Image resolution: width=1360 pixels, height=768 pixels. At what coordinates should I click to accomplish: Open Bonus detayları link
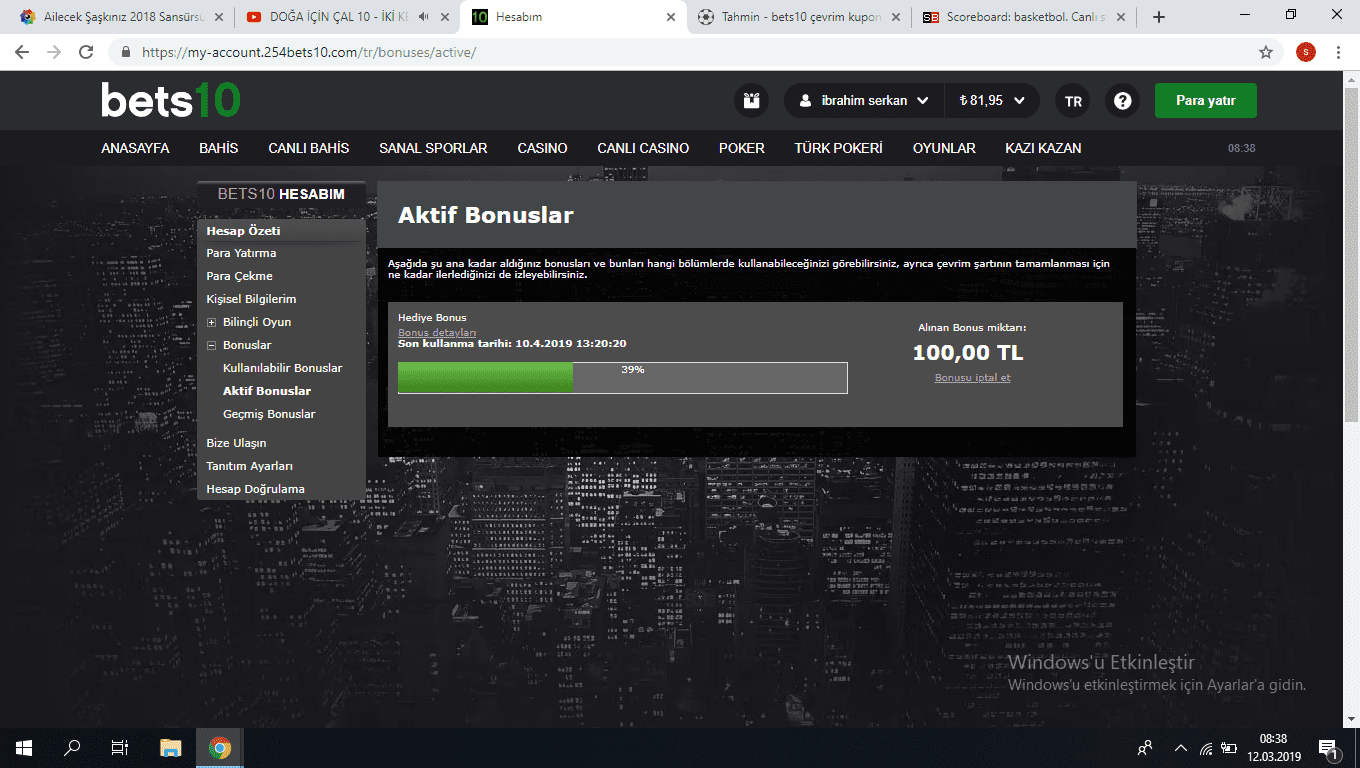tap(437, 332)
